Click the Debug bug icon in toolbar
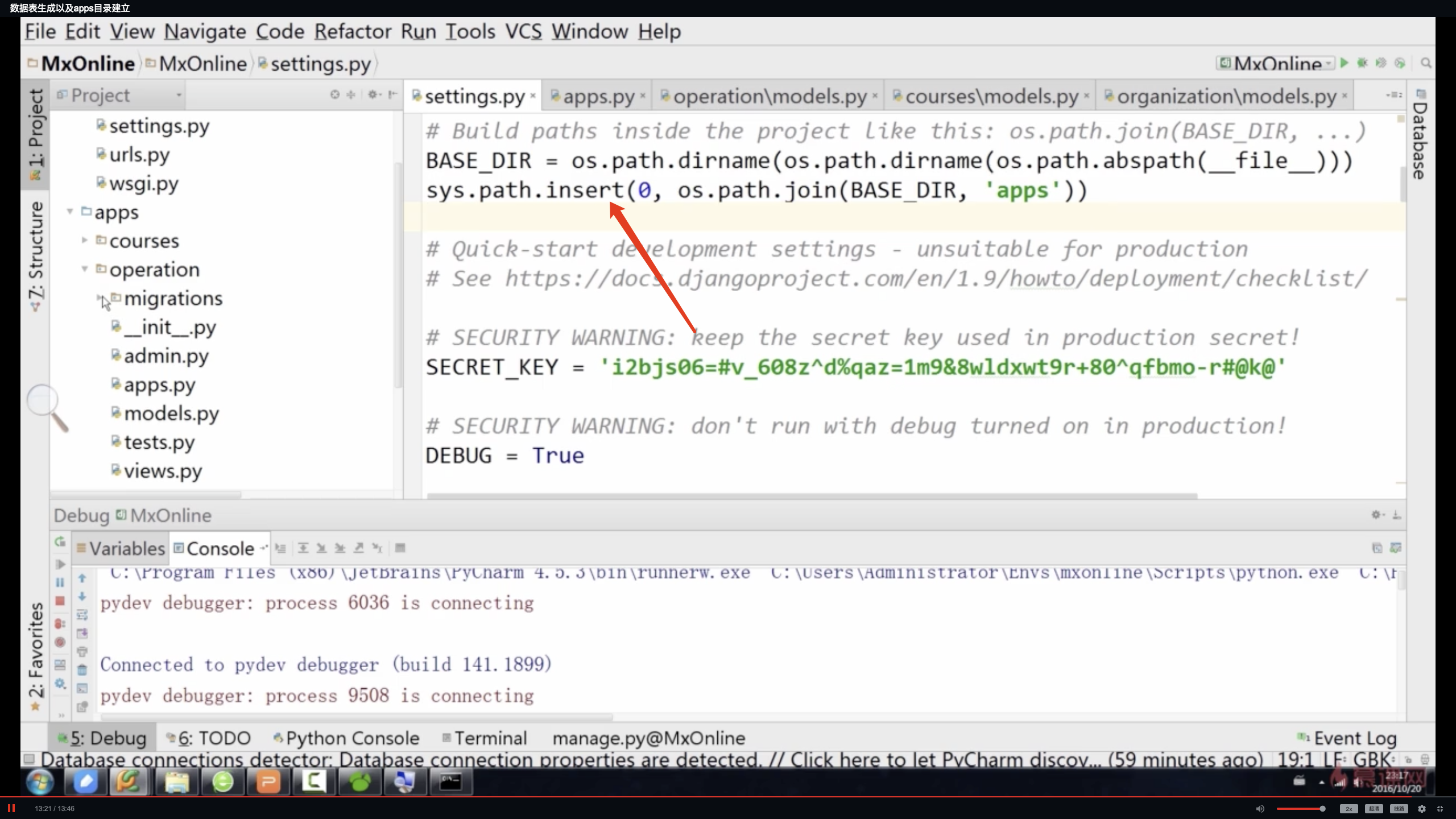The width and height of the screenshot is (1456, 819). click(1362, 63)
